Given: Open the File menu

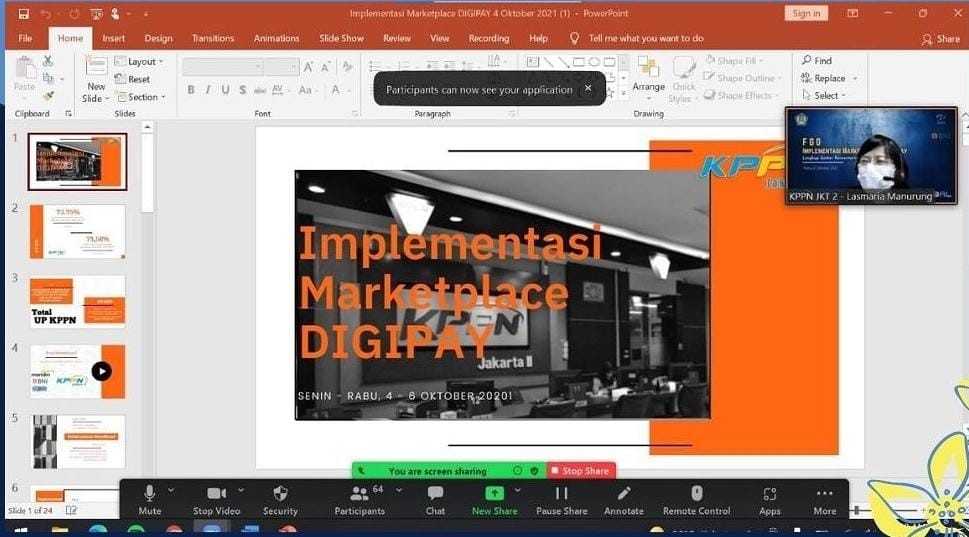Looking at the screenshot, I should [25, 38].
